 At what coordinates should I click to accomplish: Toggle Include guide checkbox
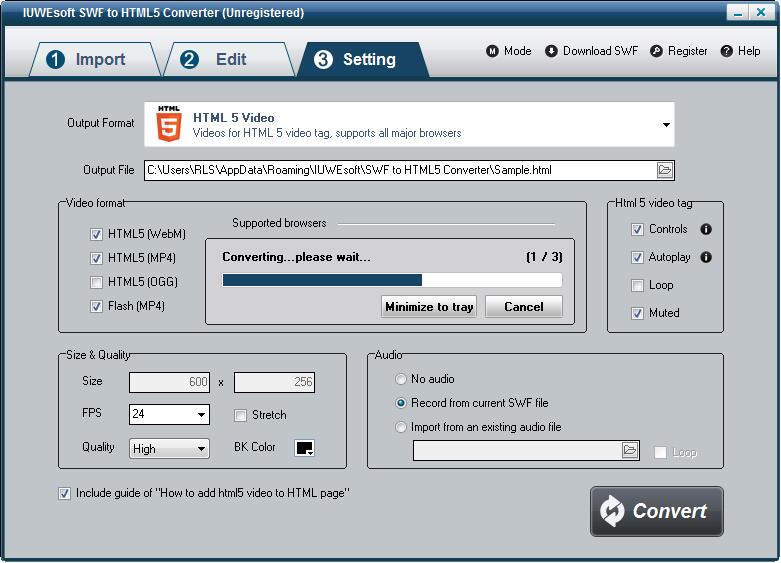click(64, 493)
